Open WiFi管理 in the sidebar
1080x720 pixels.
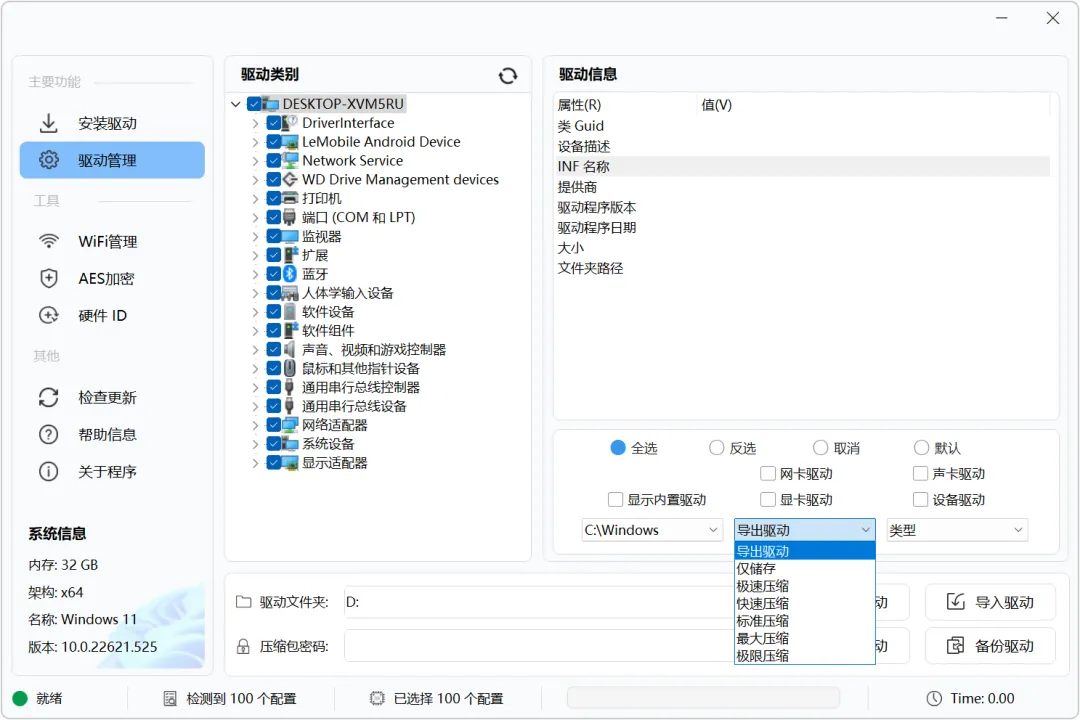(112, 241)
